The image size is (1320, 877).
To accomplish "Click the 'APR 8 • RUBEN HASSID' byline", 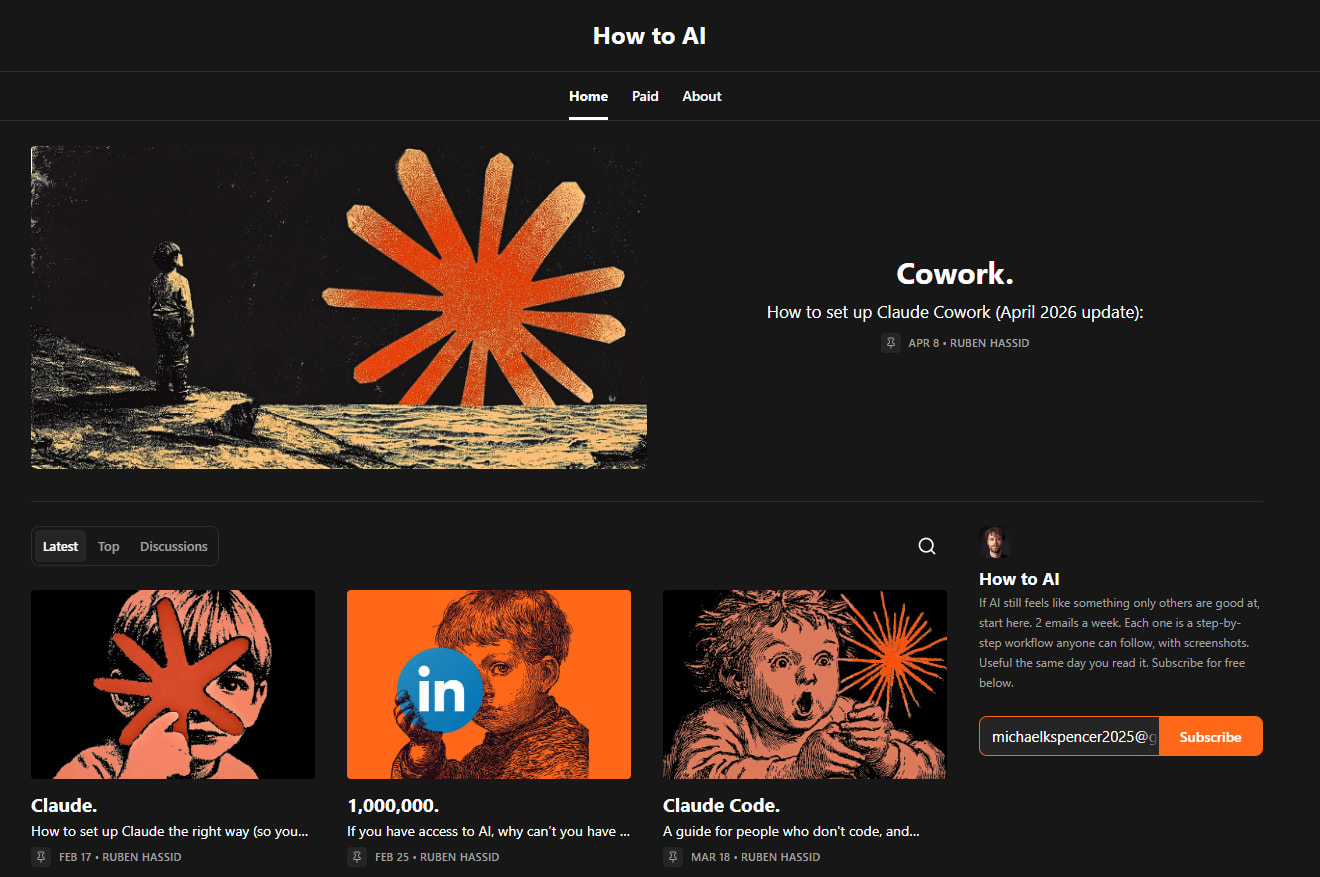I will point(968,343).
